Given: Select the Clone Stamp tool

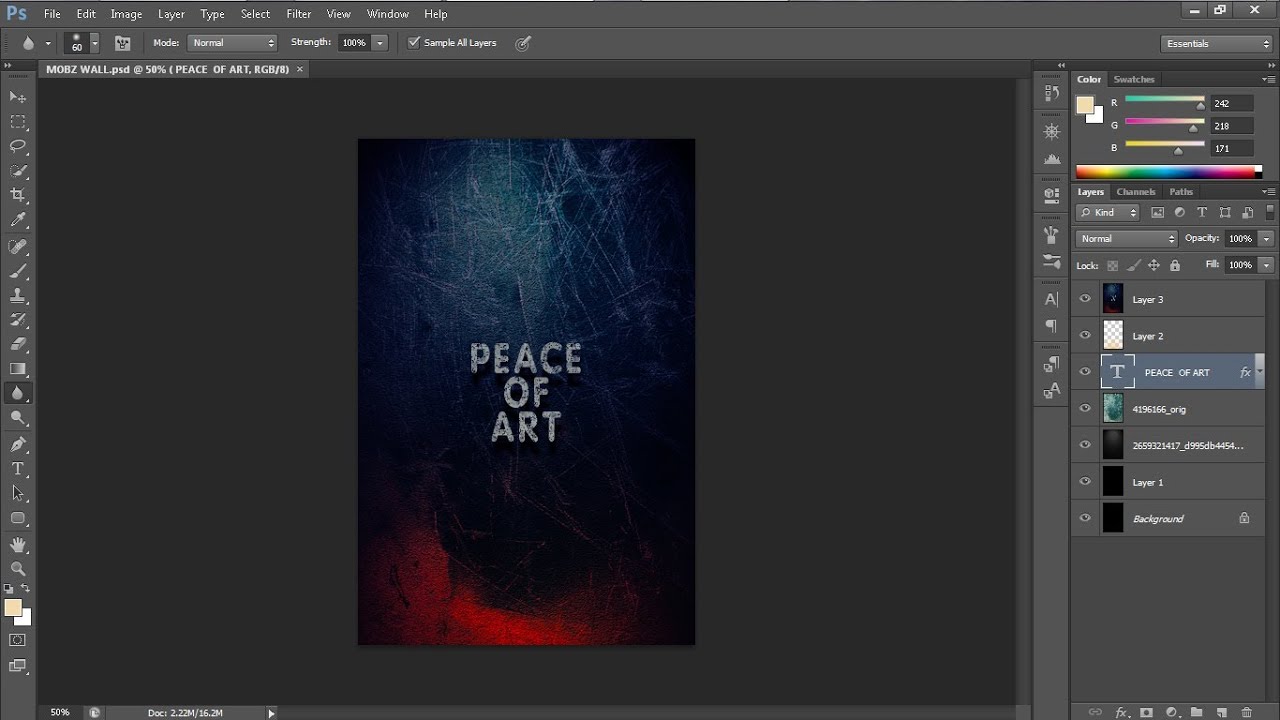Looking at the screenshot, I should point(18,296).
